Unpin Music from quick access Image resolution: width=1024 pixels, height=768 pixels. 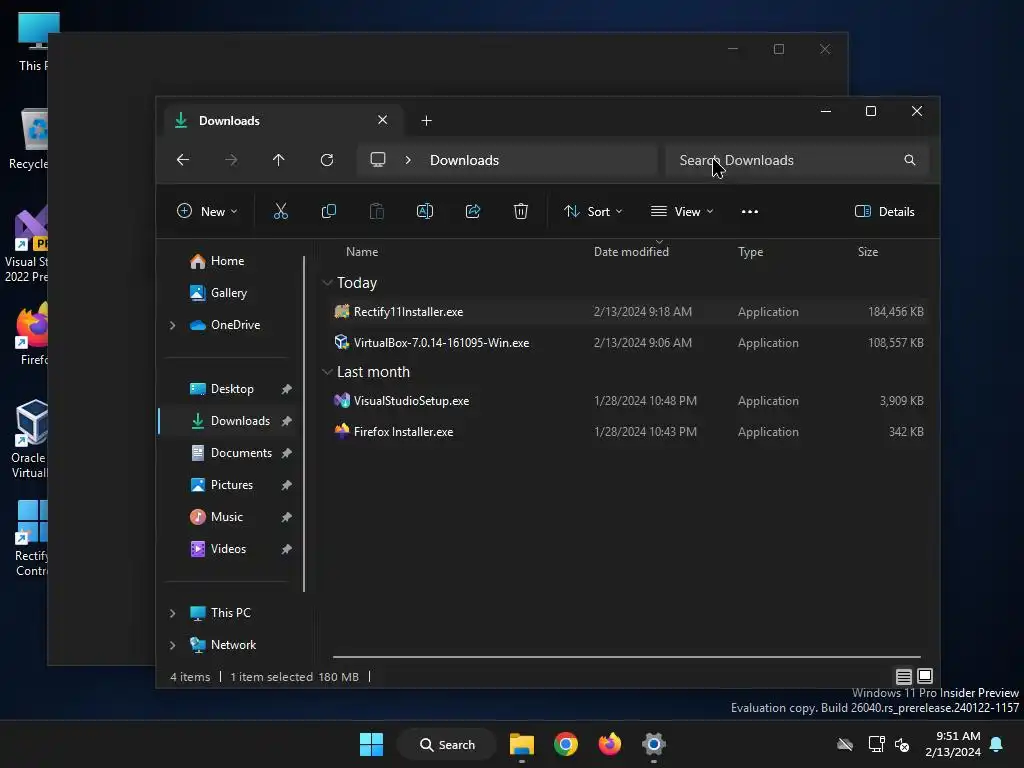[286, 517]
